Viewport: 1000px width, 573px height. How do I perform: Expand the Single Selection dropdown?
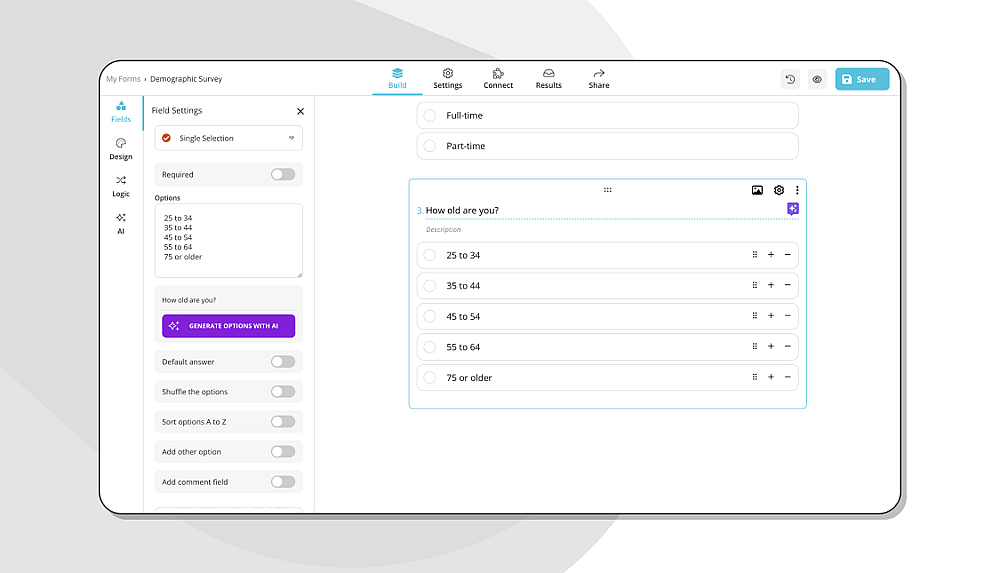pyautogui.click(x=228, y=138)
